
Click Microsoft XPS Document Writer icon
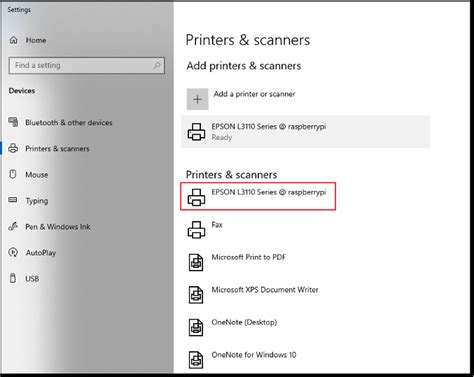tap(196, 295)
